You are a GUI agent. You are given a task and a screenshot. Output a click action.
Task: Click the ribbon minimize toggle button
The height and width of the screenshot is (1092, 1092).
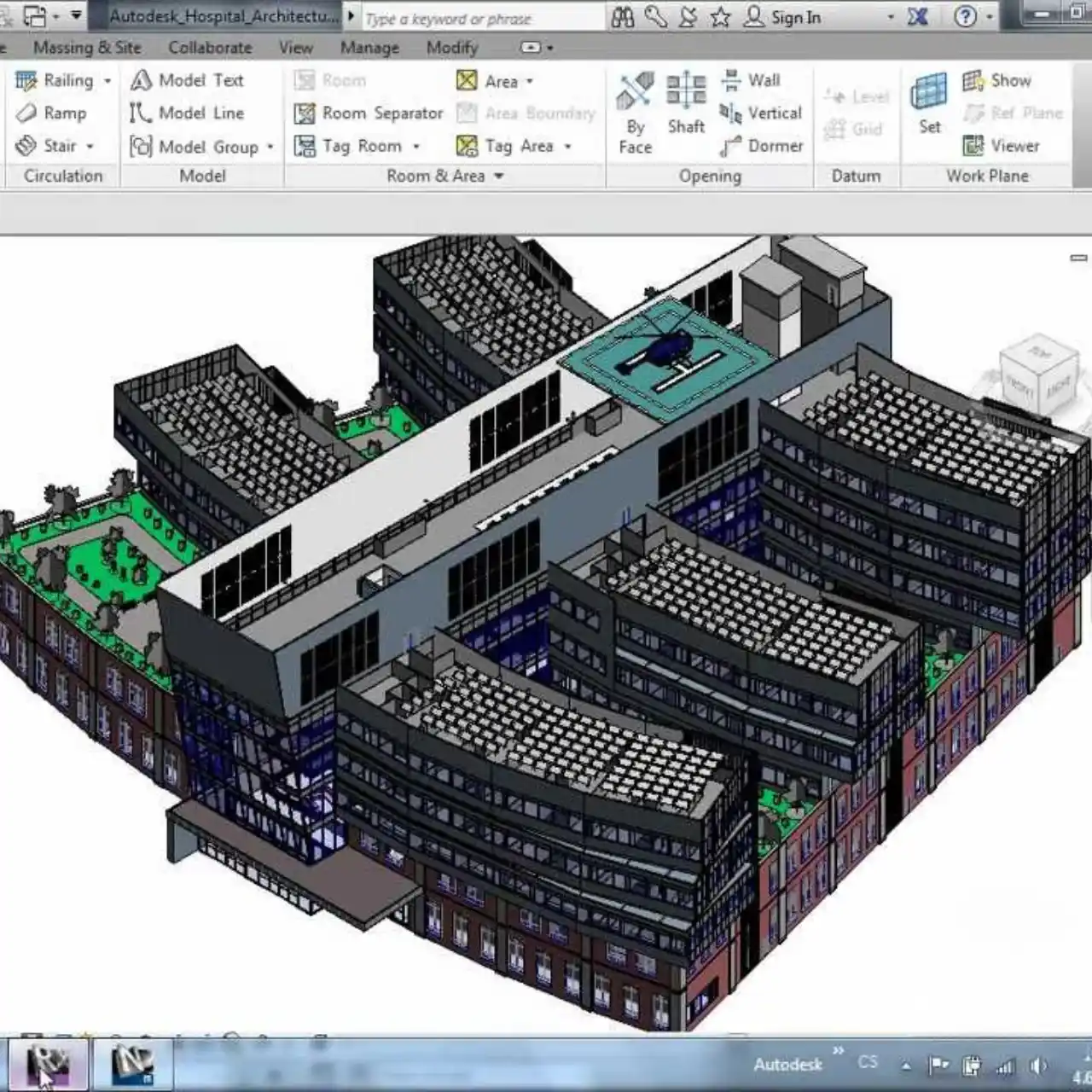pos(531,48)
